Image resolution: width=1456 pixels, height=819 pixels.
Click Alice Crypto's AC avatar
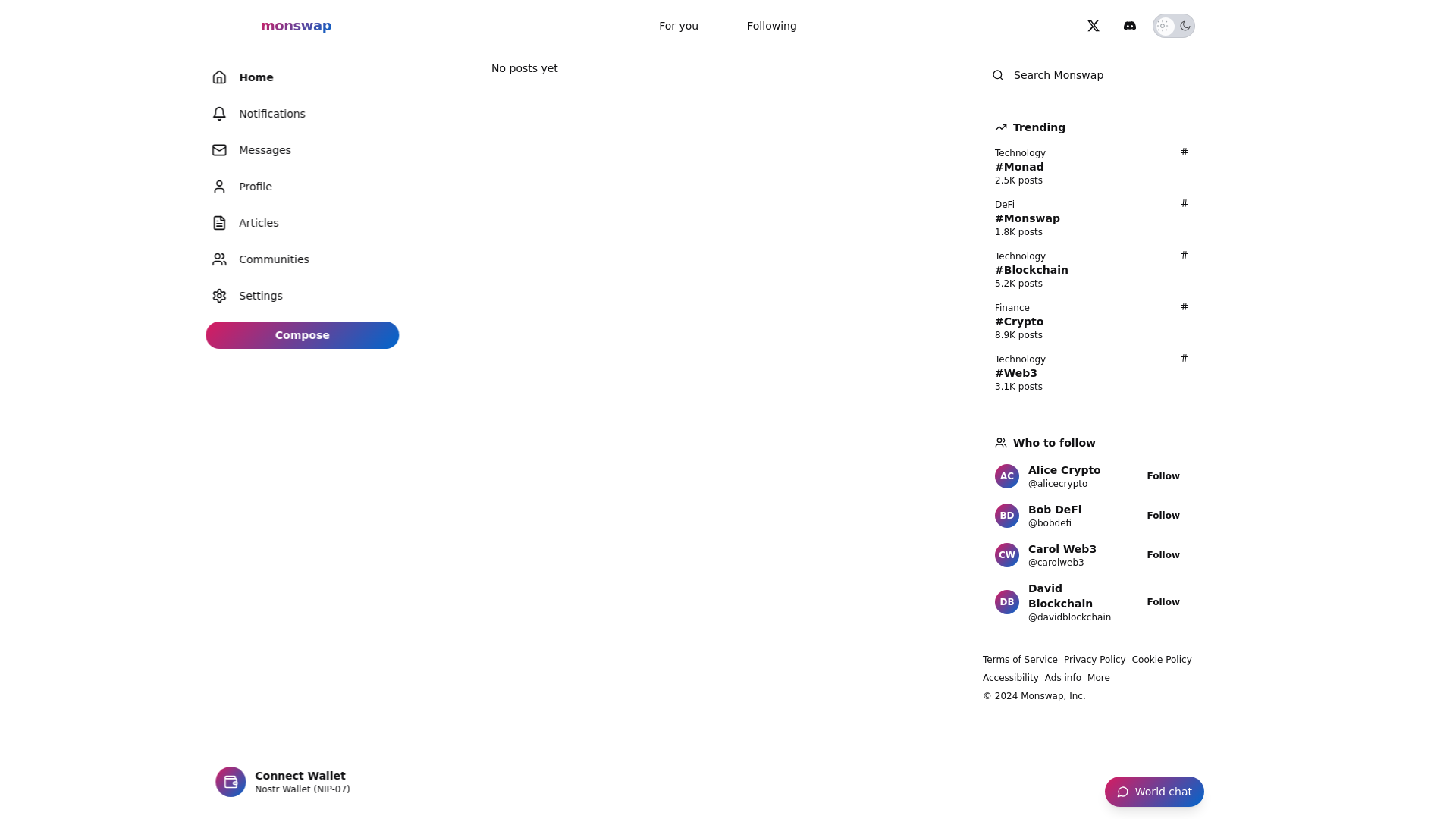point(1007,476)
